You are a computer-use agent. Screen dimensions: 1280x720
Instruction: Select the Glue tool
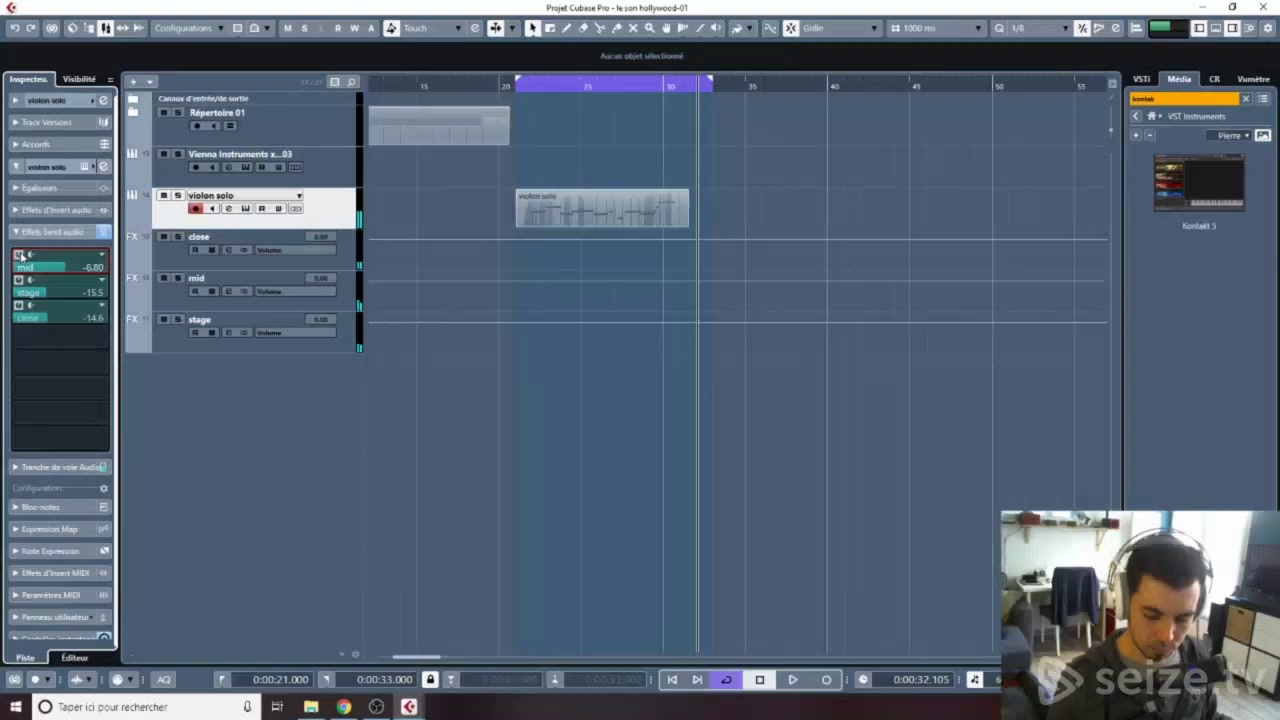[616, 28]
